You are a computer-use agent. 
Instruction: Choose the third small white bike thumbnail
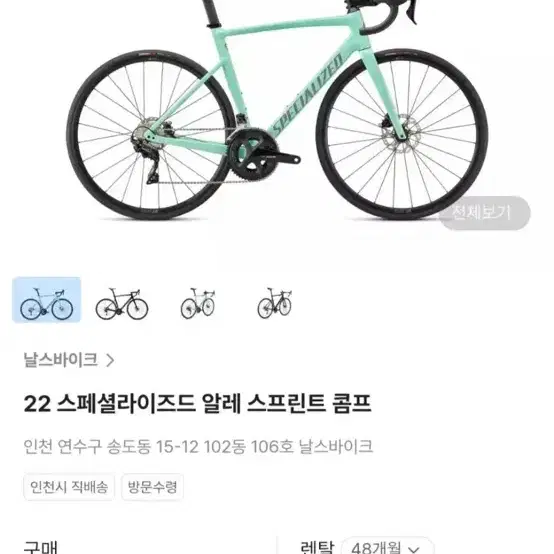pyautogui.click(x=198, y=303)
